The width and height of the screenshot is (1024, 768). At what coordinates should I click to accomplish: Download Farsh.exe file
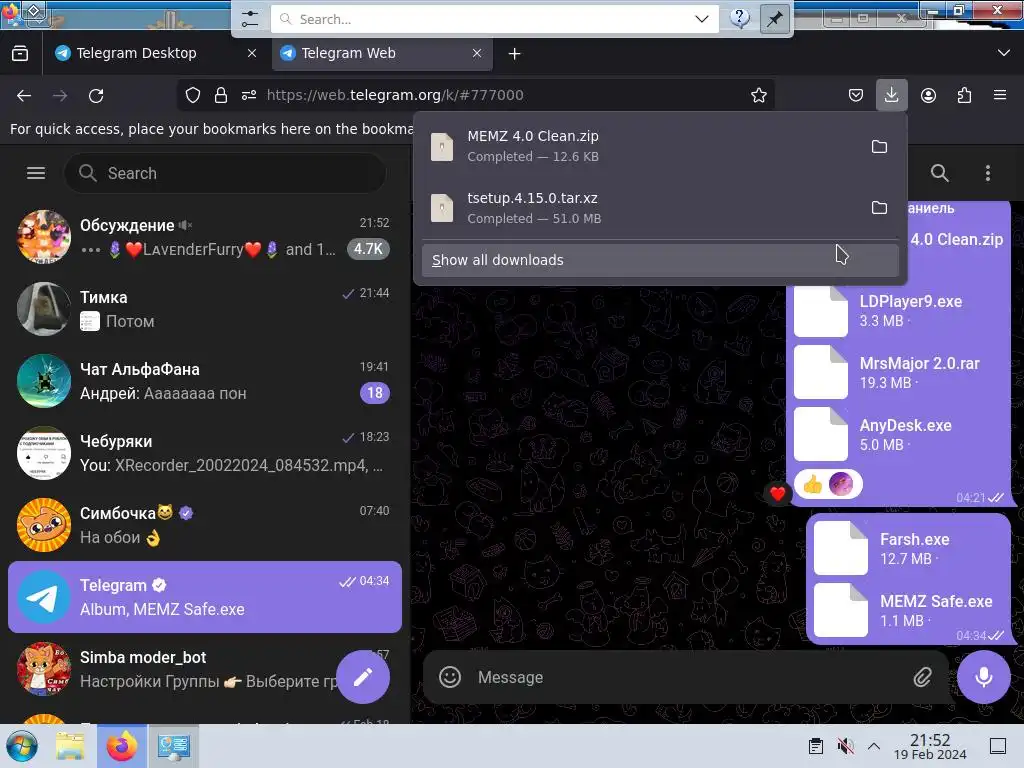tap(841, 549)
